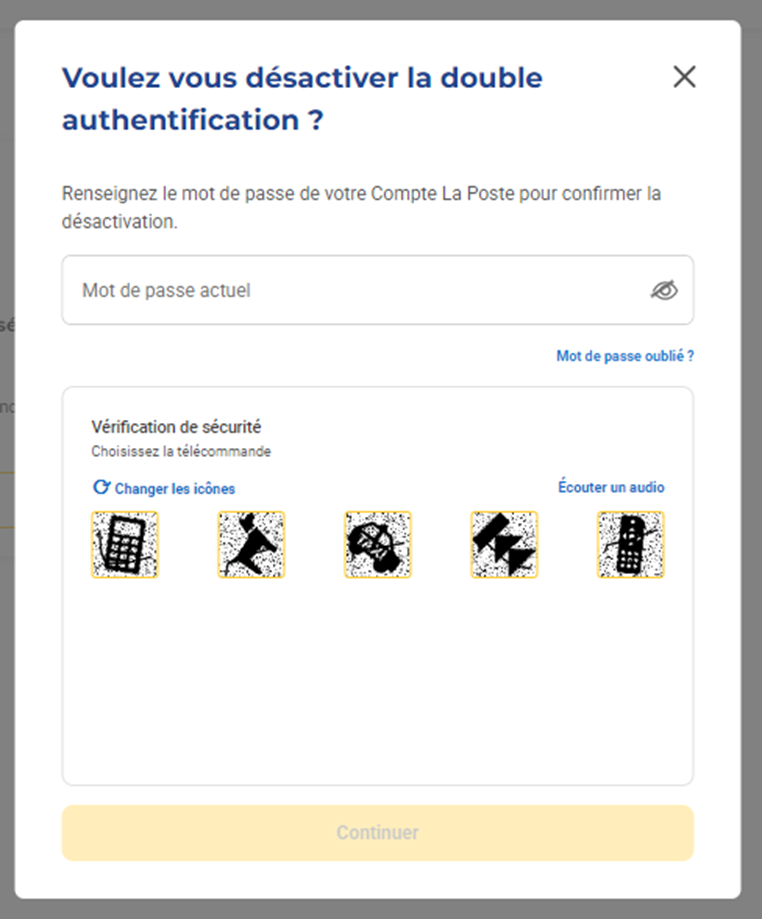Open the 'Mot de passe oublié ?' link

625,356
